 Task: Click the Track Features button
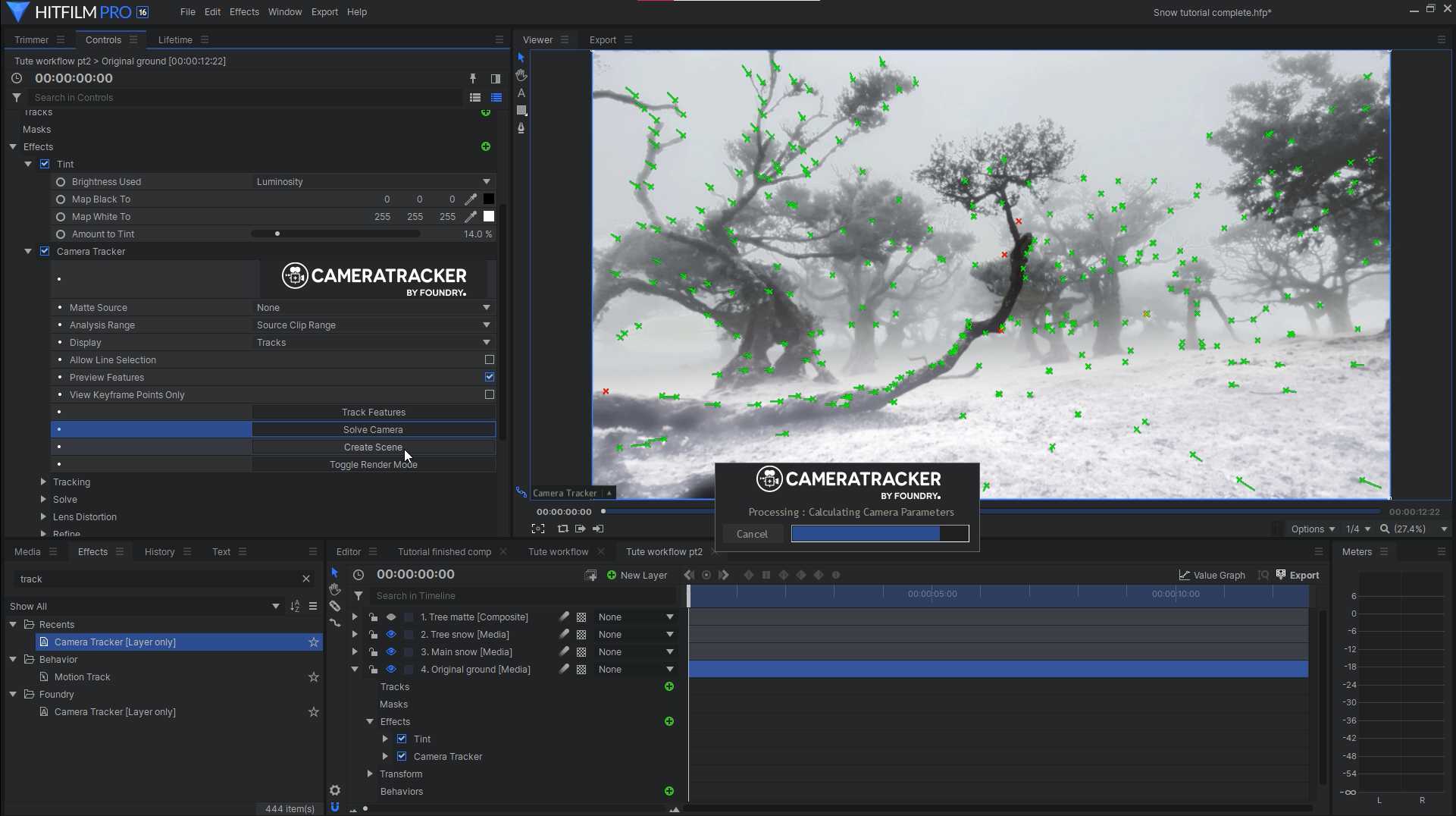(x=374, y=413)
